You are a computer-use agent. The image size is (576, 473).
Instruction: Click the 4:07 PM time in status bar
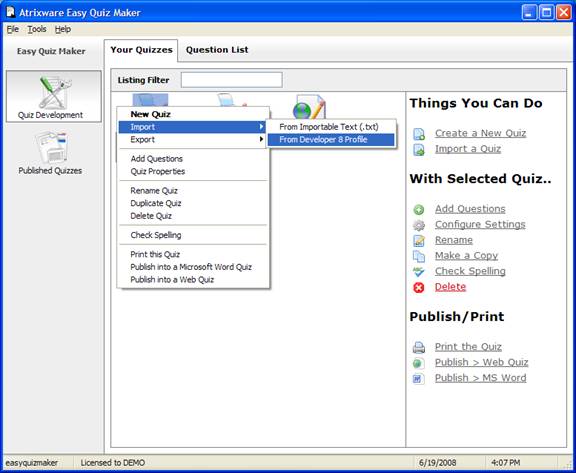[x=506, y=463]
